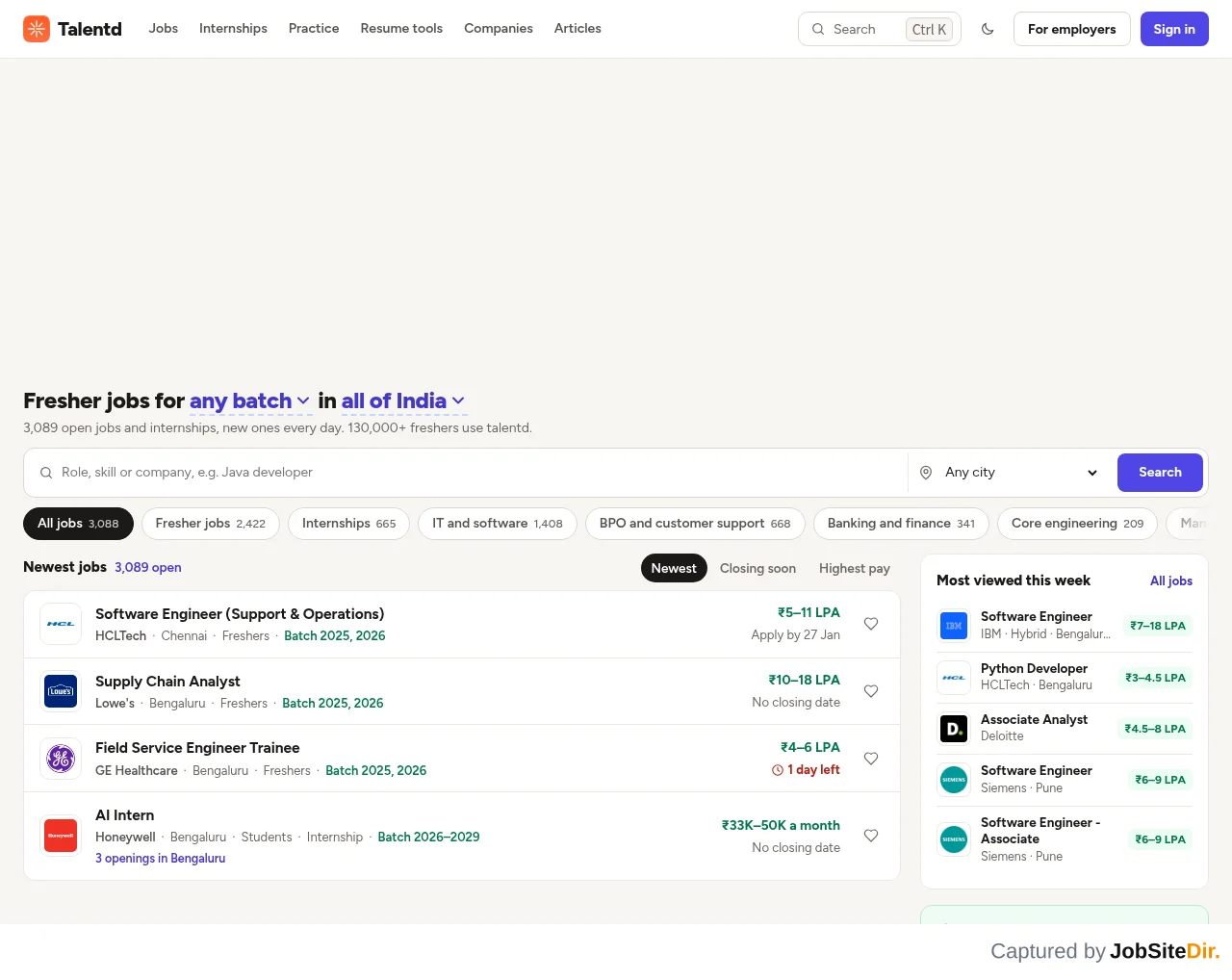Expand the all of India dropdown
This screenshot has height=980, width=1232.
[x=403, y=400]
